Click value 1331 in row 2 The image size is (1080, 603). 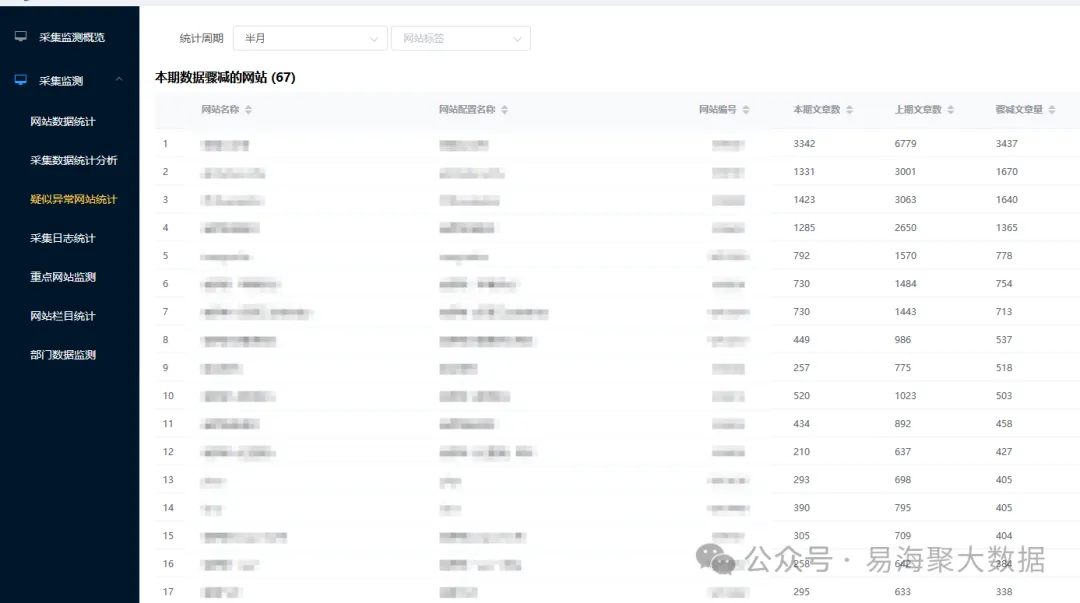tap(804, 172)
